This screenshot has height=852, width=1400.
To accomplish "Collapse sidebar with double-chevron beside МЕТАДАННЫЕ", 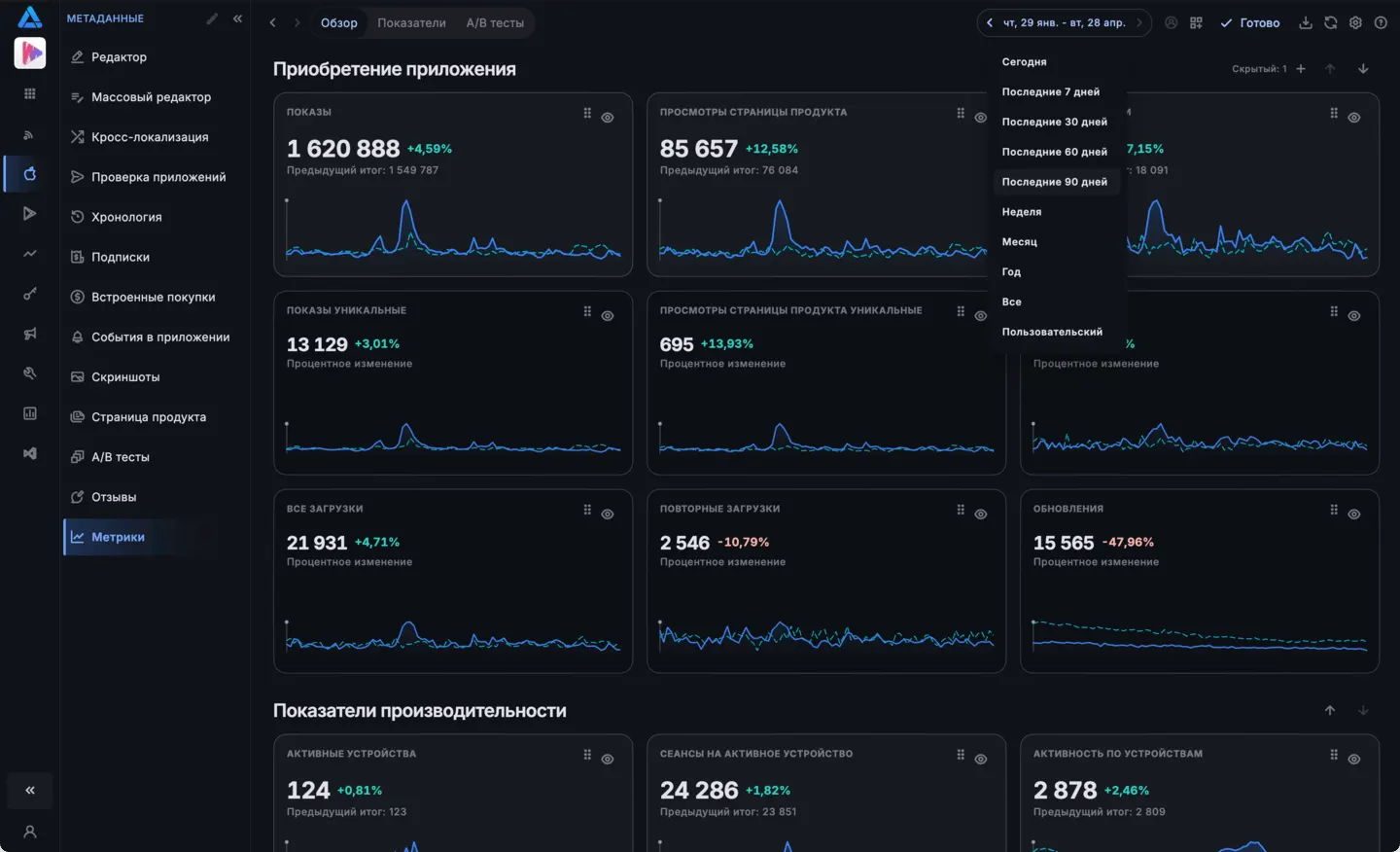I will coord(237,18).
